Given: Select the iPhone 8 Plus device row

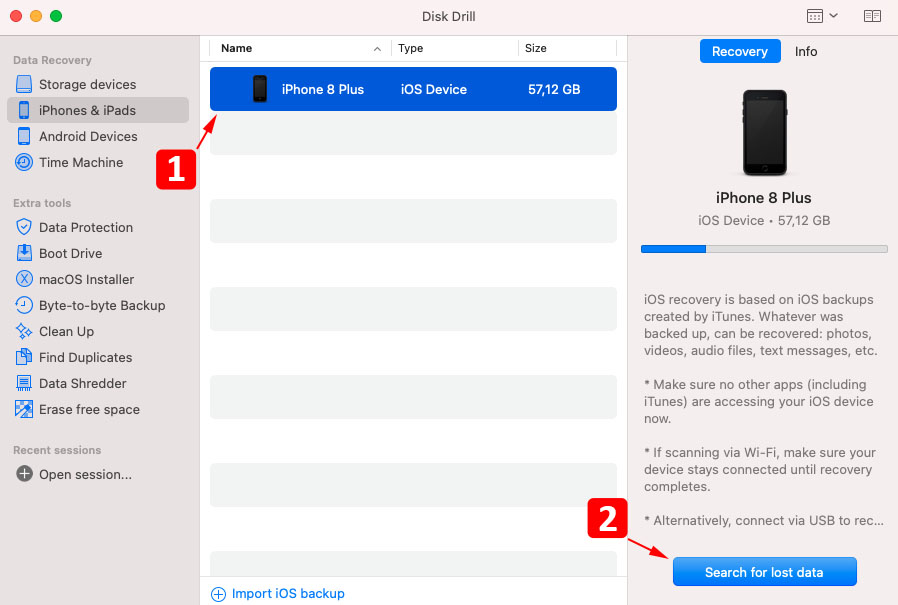Looking at the screenshot, I should click(x=413, y=89).
